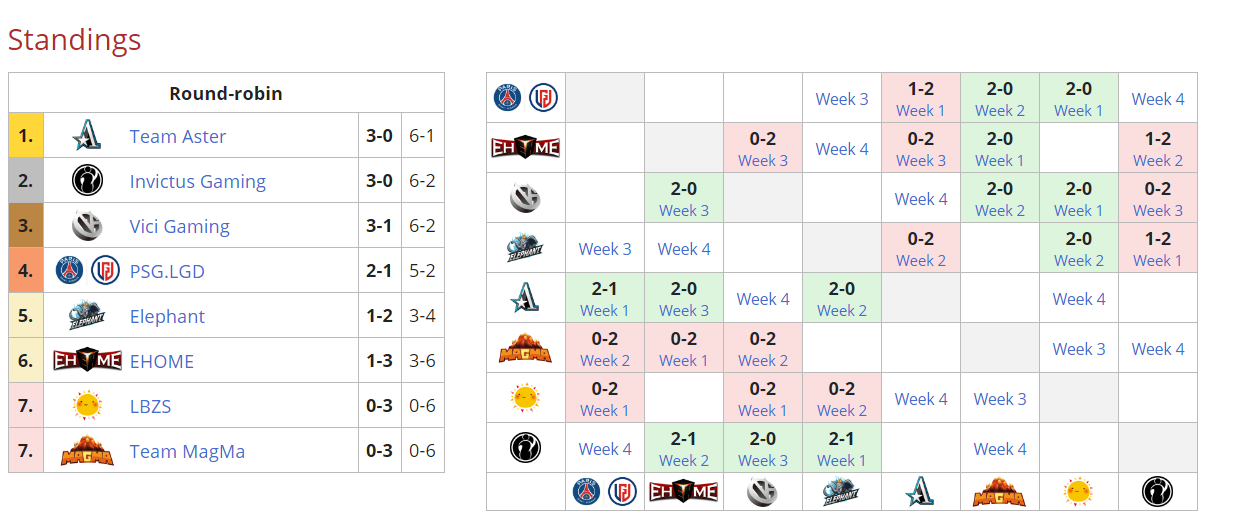The image size is (1259, 530).
Task: Go to the Team MagMa name link
Action: (187, 451)
